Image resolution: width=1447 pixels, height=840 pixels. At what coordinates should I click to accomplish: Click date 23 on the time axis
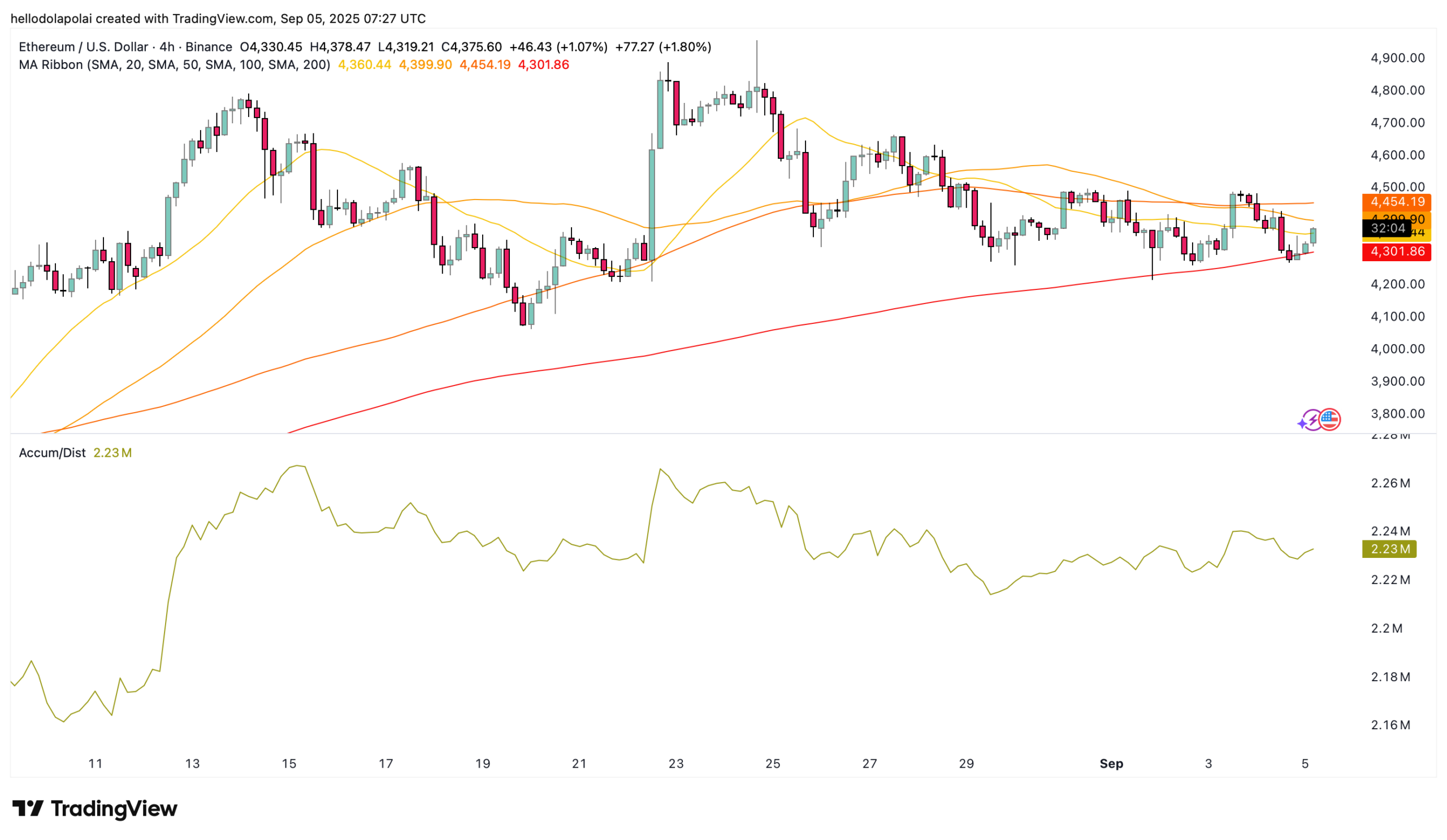(x=677, y=764)
